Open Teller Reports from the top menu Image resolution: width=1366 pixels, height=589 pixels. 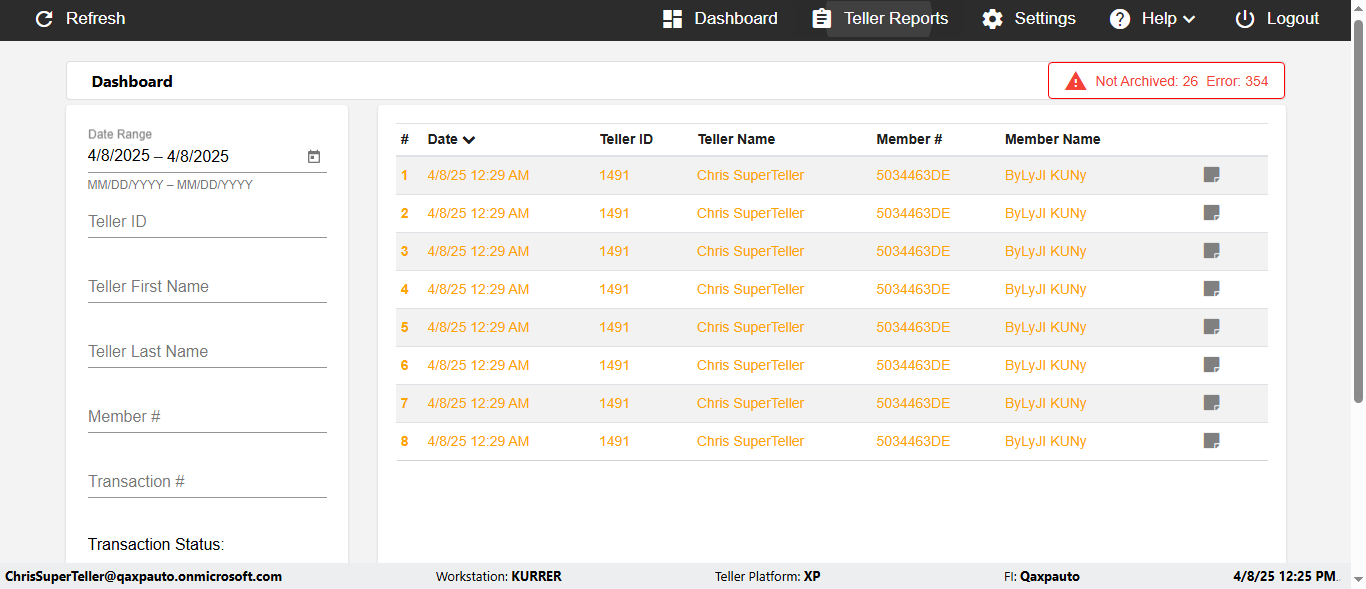[880, 19]
